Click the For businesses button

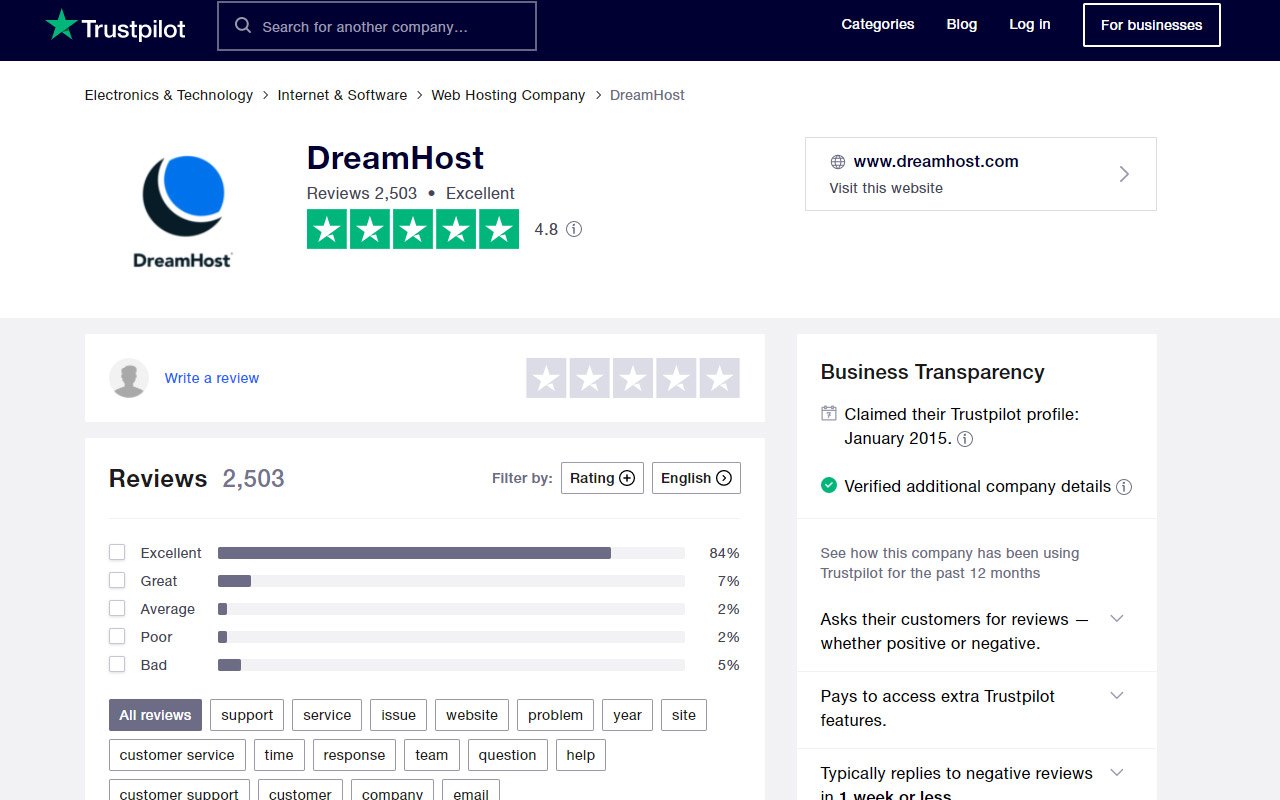click(x=1152, y=25)
